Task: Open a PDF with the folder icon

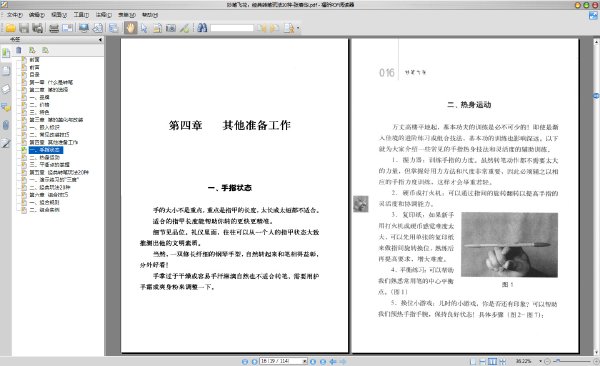Action: [11, 28]
